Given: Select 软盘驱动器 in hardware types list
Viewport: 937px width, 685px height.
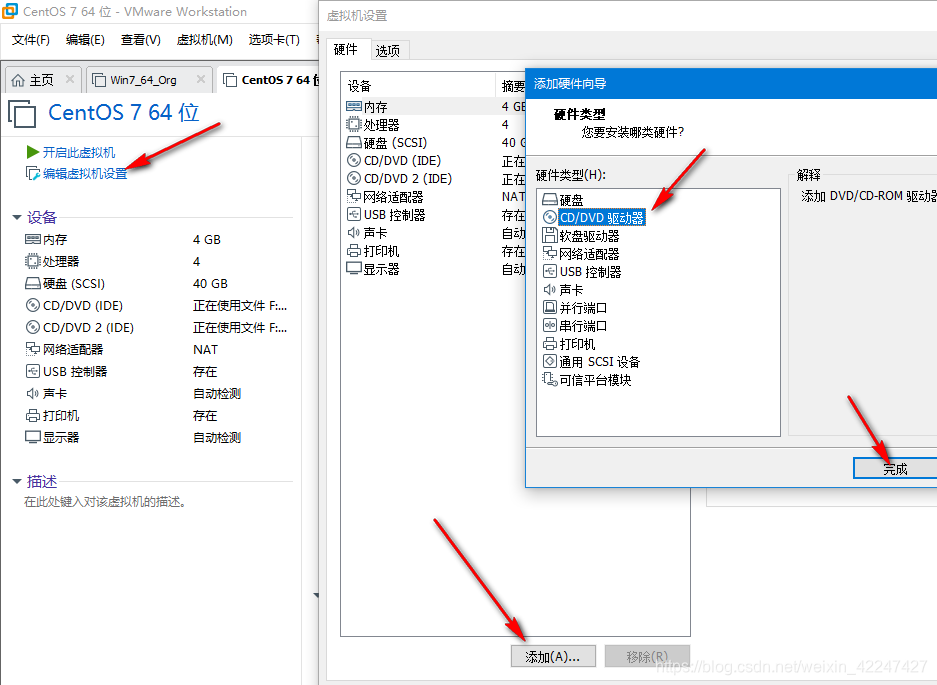Looking at the screenshot, I should pyautogui.click(x=589, y=236).
